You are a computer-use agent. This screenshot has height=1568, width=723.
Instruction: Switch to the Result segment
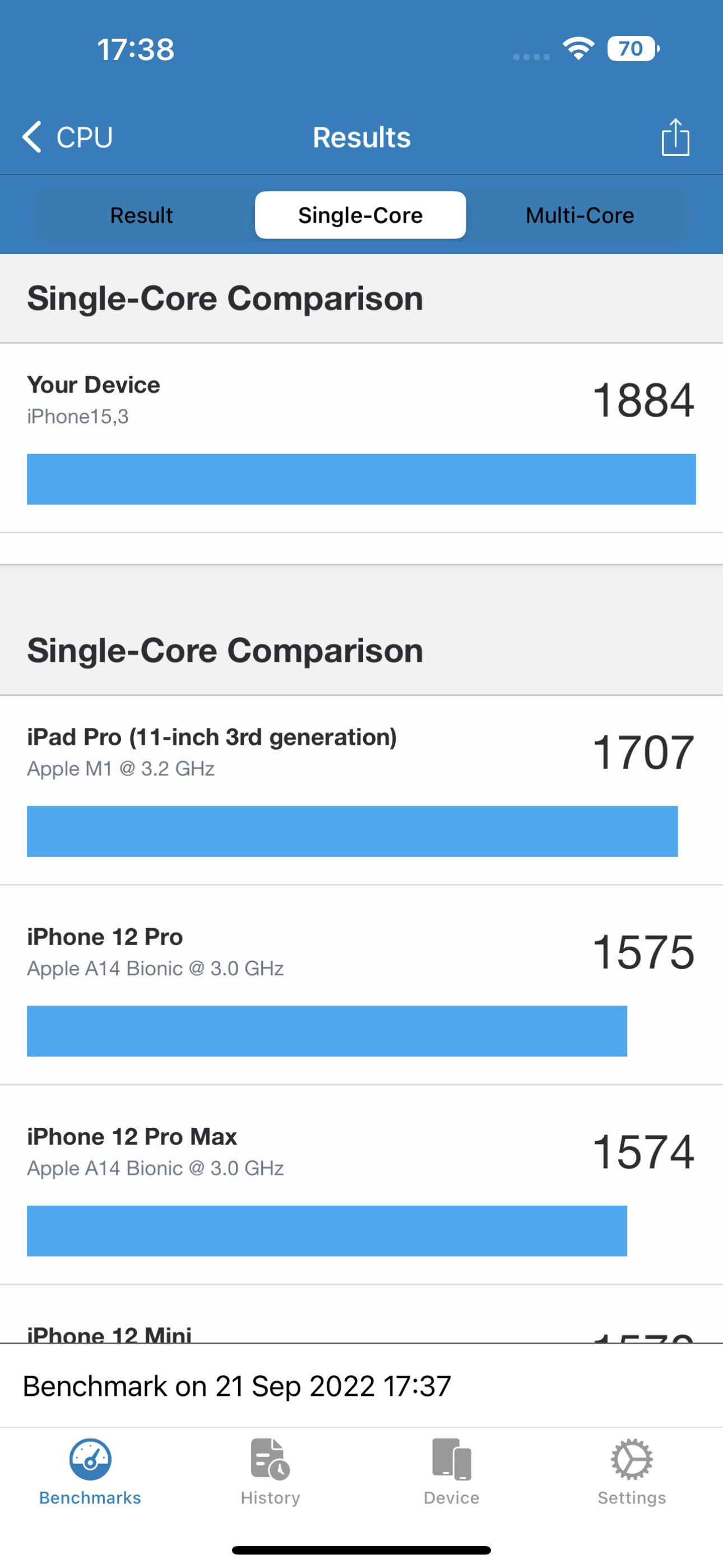[141, 215]
